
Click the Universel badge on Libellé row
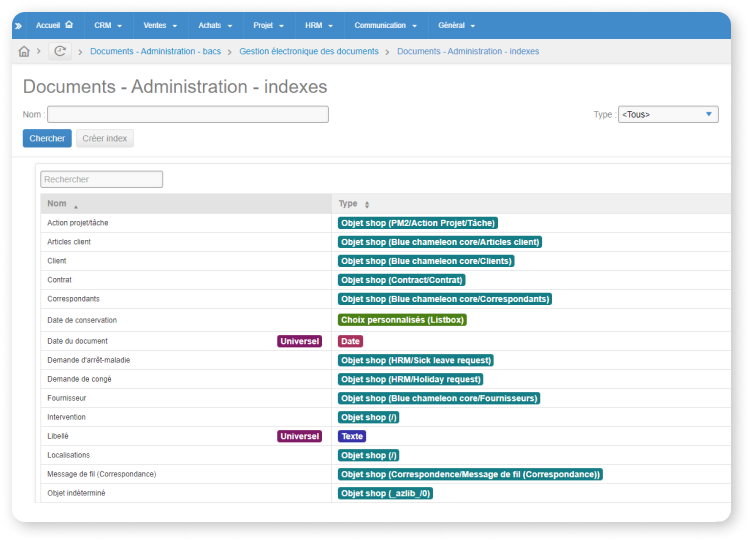tap(299, 436)
